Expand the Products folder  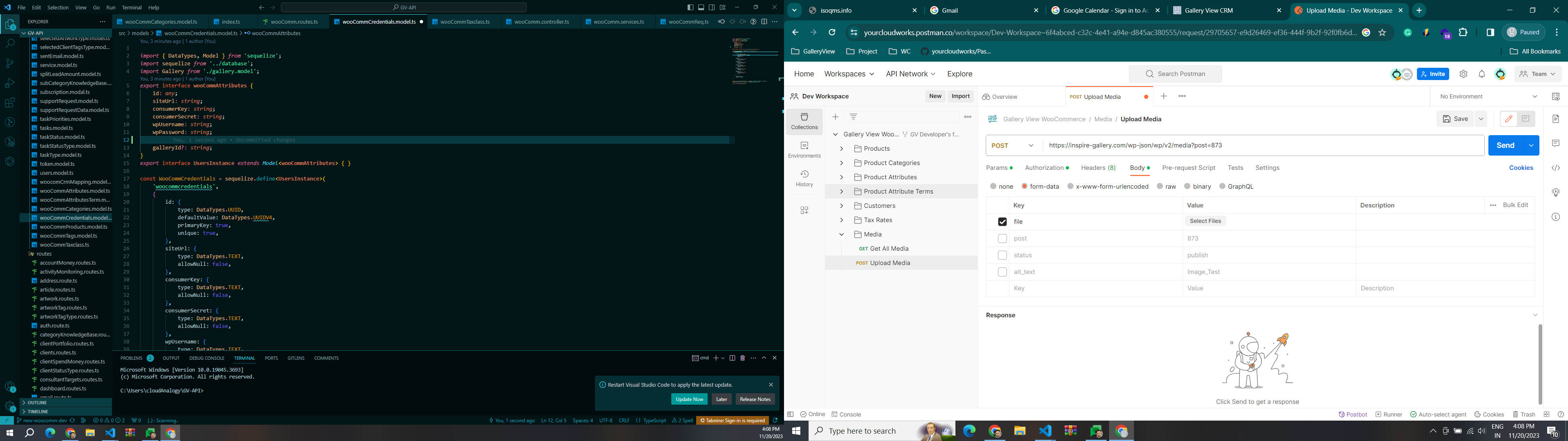(x=841, y=149)
